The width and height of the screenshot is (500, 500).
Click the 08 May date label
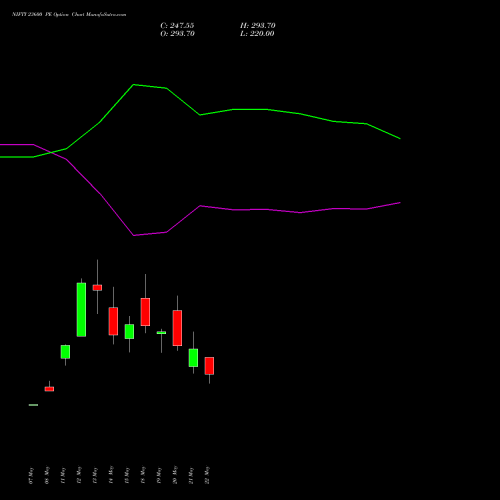tap(47, 476)
